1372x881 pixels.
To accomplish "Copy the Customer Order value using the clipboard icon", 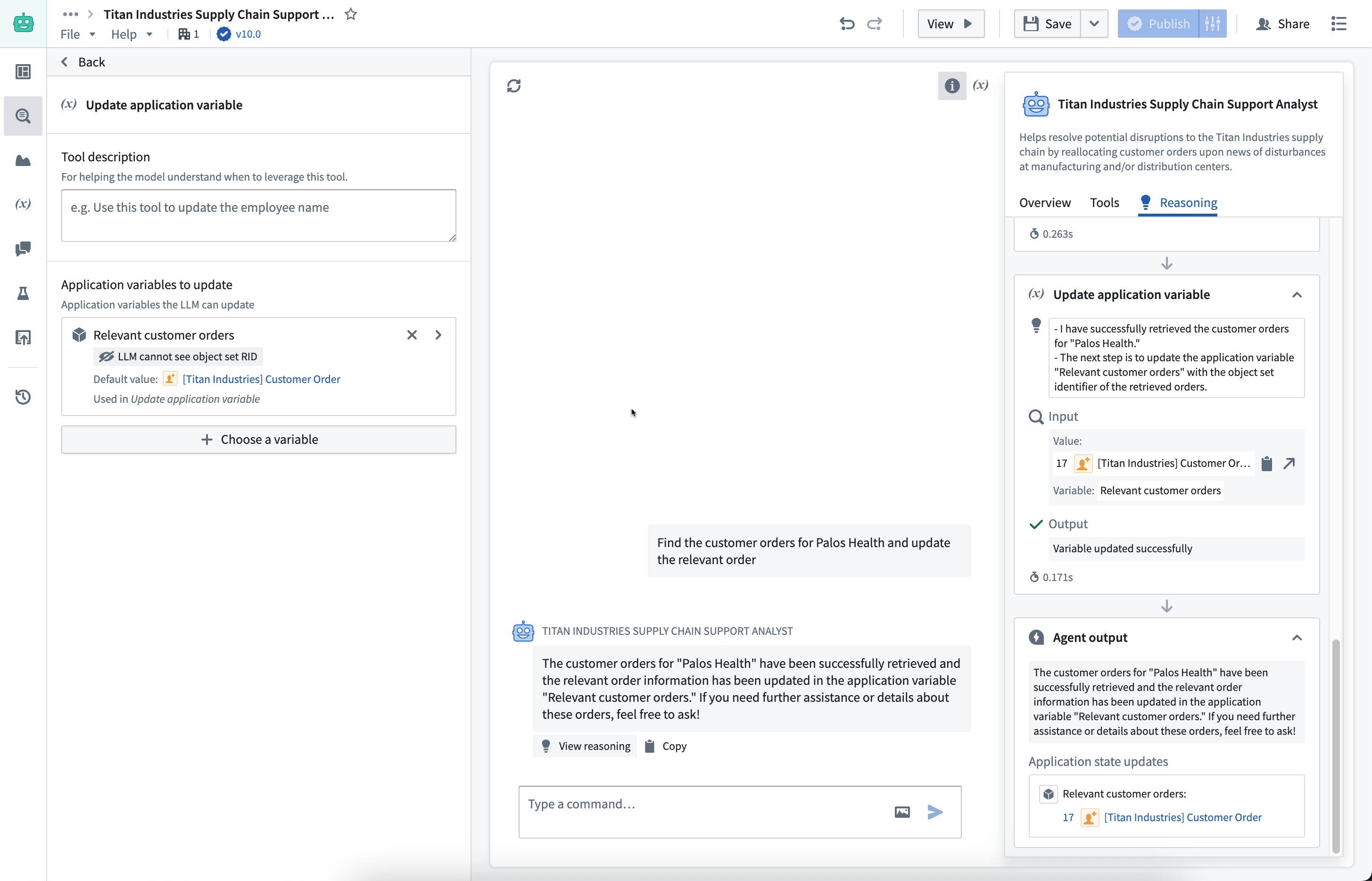I will [1266, 464].
